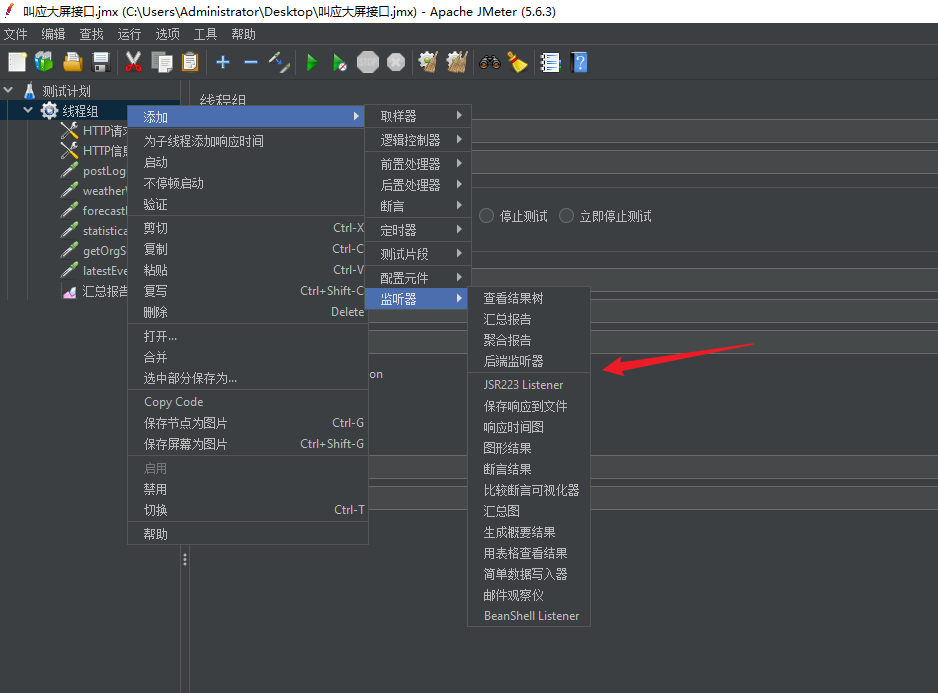938x693 pixels.
Task: Click the Cut scissors icon
Action: [x=133, y=62]
